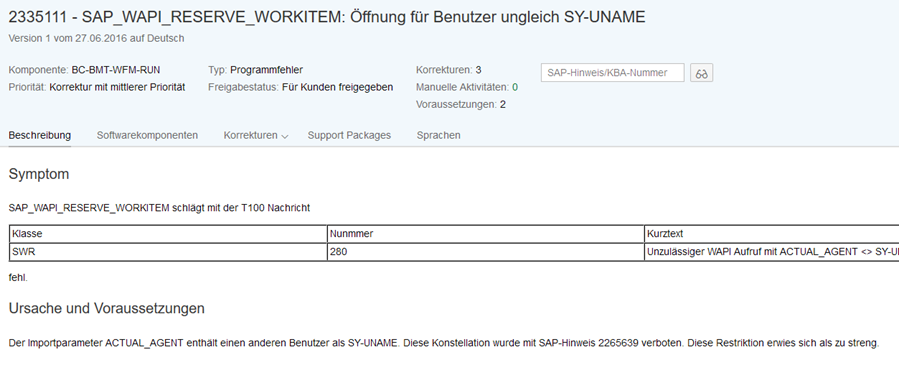Click the Klasse column header
Screen dimensions: 899x365
click(168, 234)
